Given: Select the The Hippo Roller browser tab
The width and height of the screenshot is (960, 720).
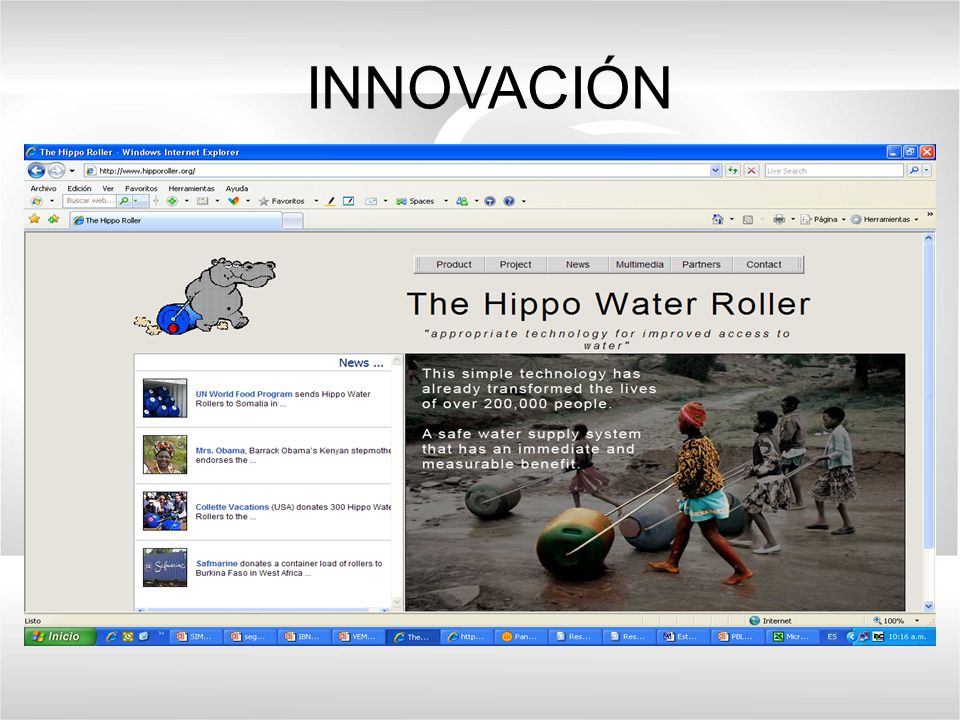Looking at the screenshot, I should tap(176, 220).
